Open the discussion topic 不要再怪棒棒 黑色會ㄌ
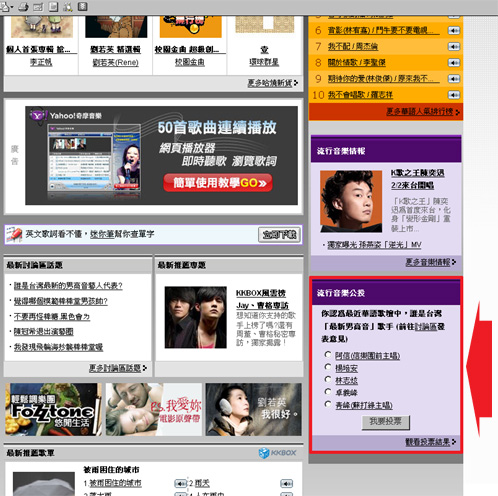The height and width of the screenshot is (496, 498). click(x=52, y=316)
